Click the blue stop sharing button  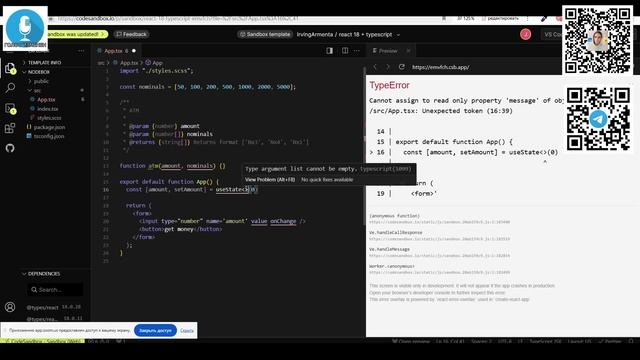(155, 331)
